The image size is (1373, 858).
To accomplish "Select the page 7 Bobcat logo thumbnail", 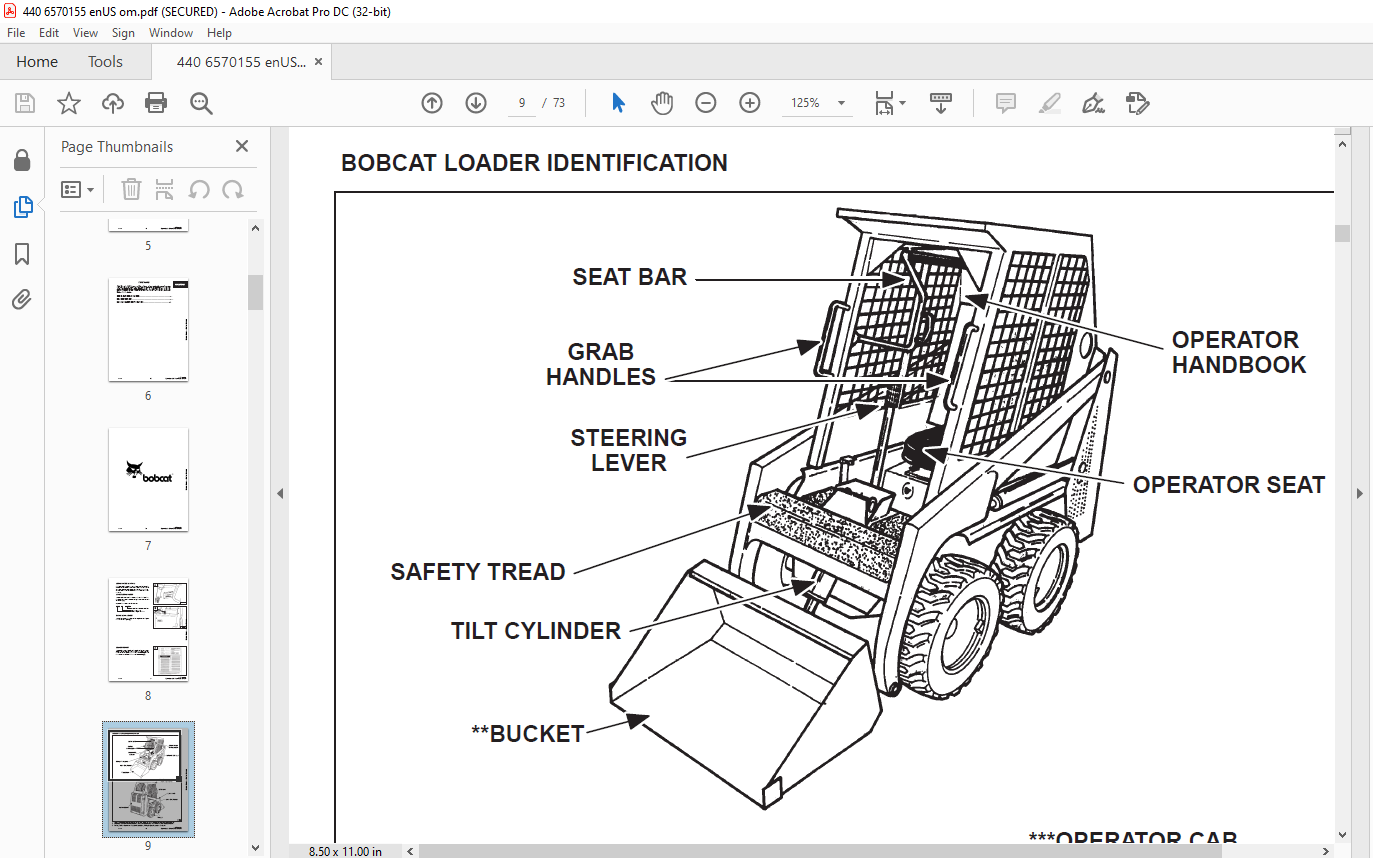I will pos(148,480).
